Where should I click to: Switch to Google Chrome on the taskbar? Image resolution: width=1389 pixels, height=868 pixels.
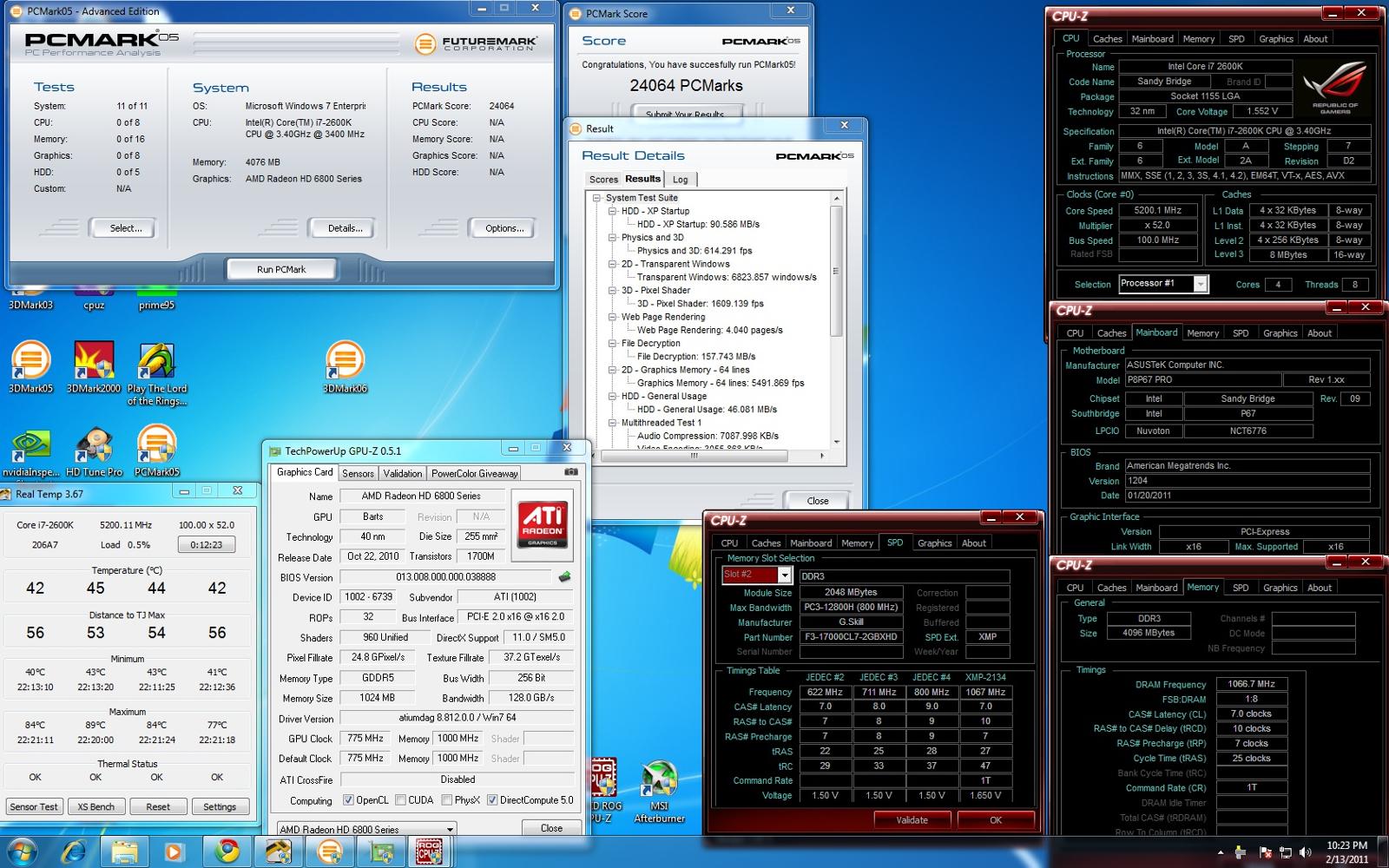click(227, 852)
